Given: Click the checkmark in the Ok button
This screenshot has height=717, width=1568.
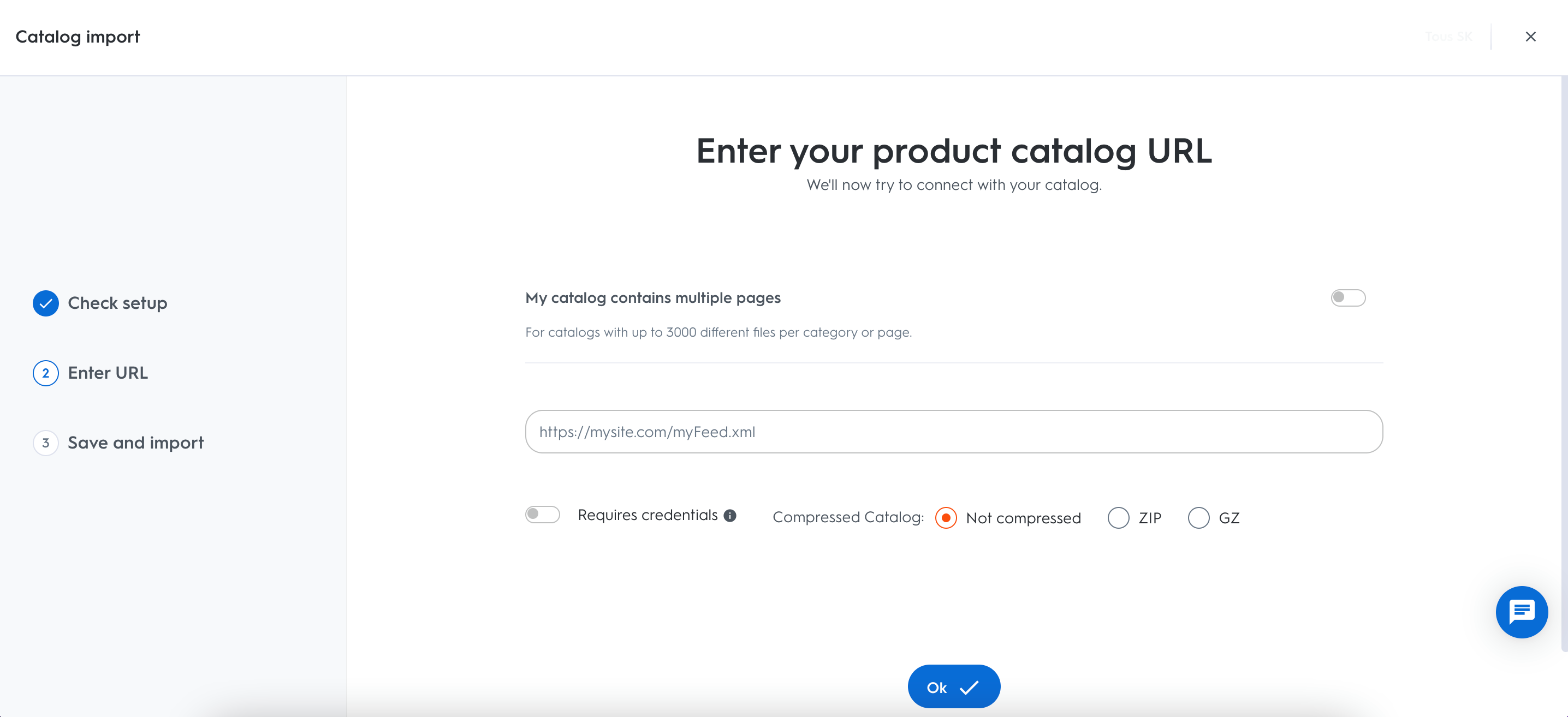Looking at the screenshot, I should [x=969, y=687].
